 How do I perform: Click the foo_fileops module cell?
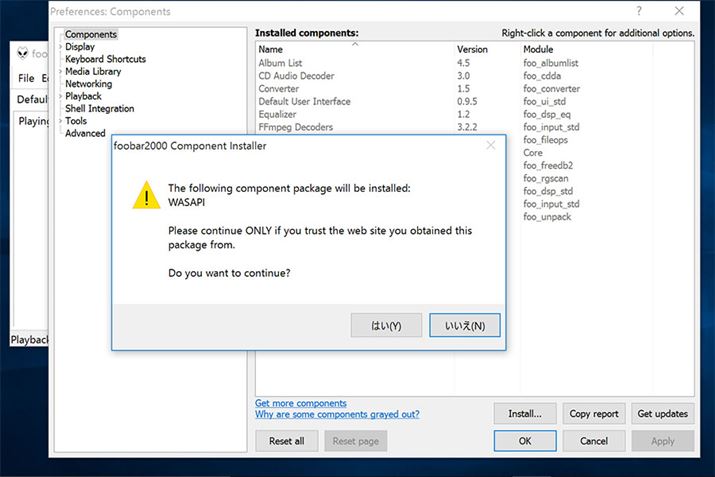point(545,140)
